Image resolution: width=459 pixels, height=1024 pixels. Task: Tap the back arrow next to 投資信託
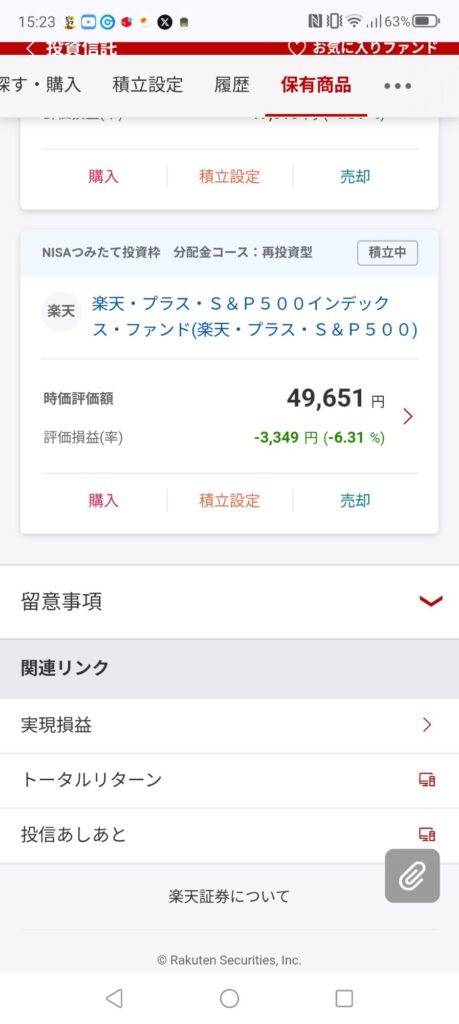[x=30, y=49]
